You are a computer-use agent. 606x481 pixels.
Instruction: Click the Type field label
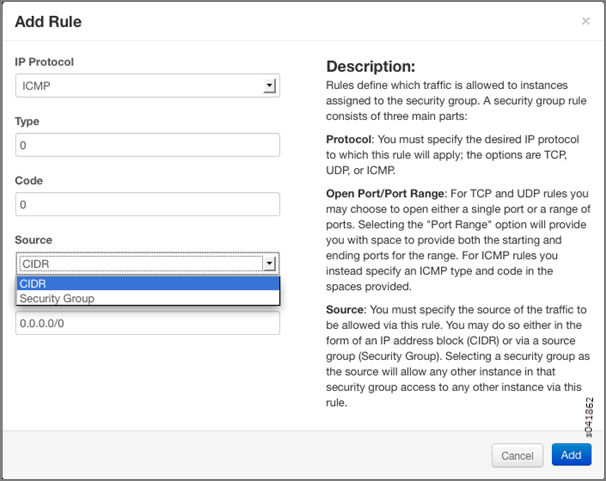pyautogui.click(x=27, y=121)
